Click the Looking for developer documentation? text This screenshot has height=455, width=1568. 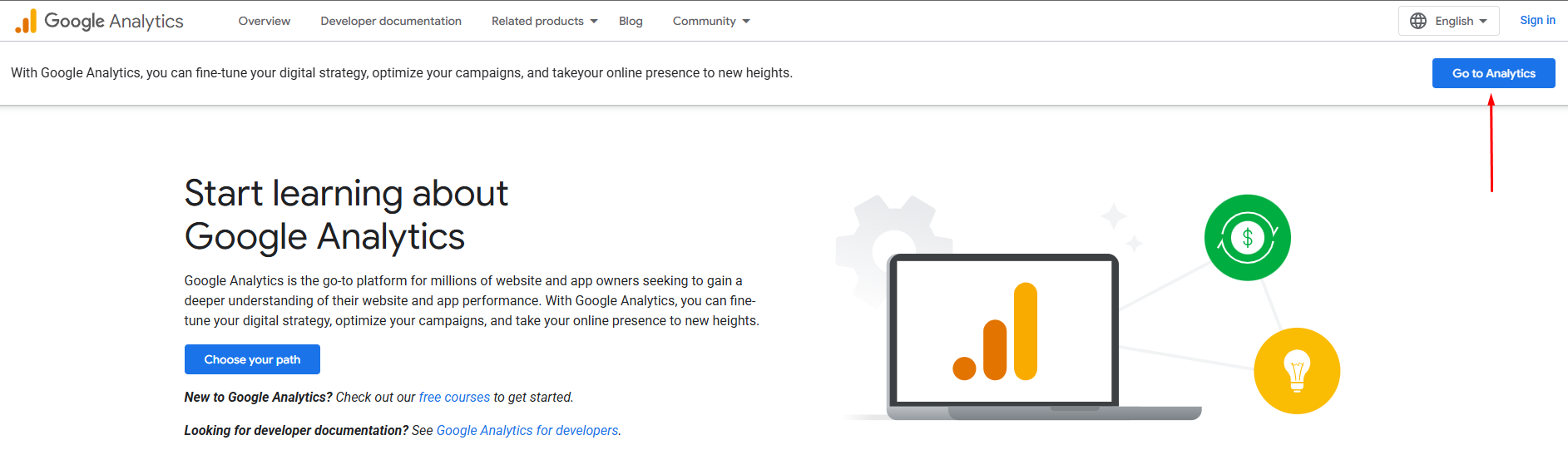(296, 431)
